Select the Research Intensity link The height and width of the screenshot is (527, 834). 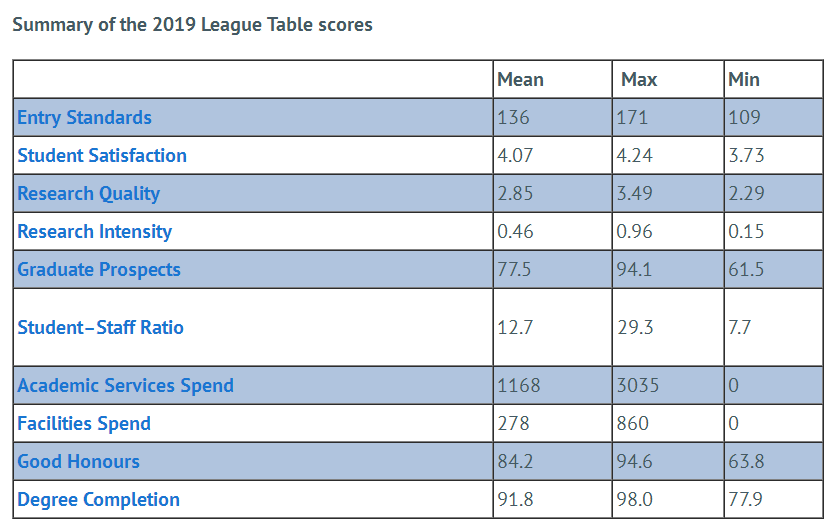[x=94, y=232]
